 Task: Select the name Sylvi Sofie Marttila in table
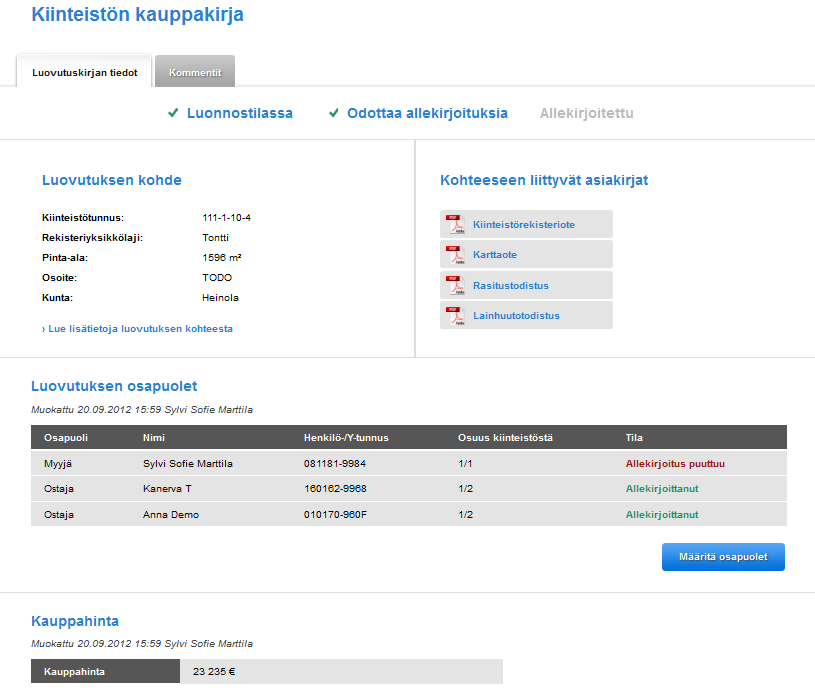(x=188, y=463)
